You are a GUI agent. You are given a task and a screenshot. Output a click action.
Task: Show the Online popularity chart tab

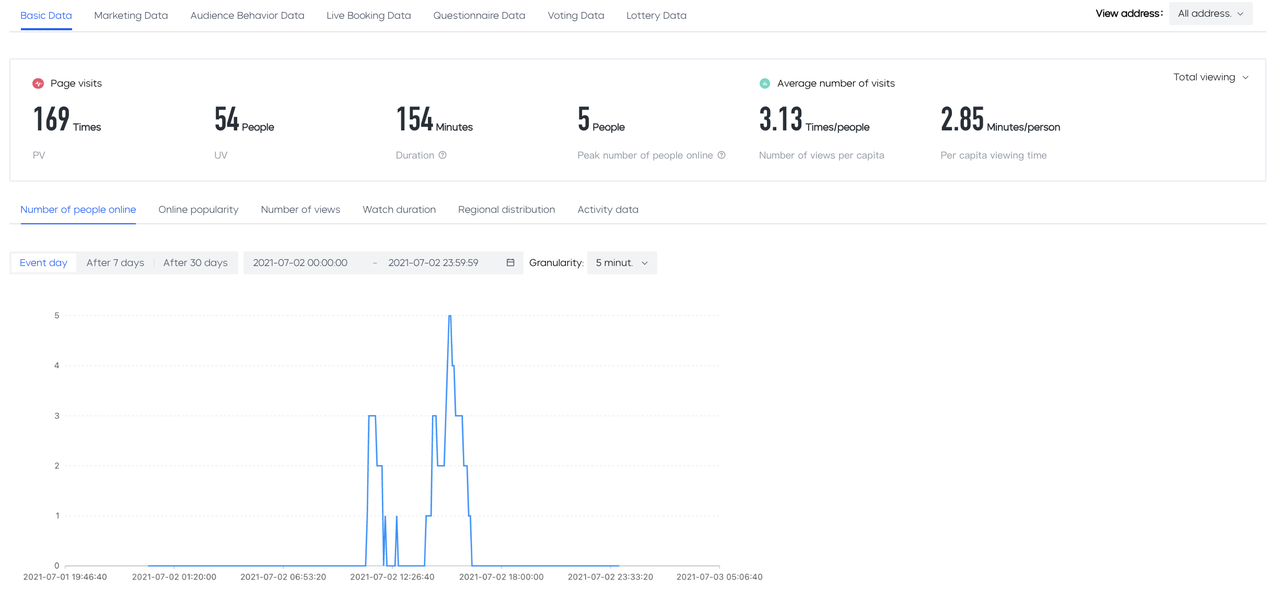[198, 210]
